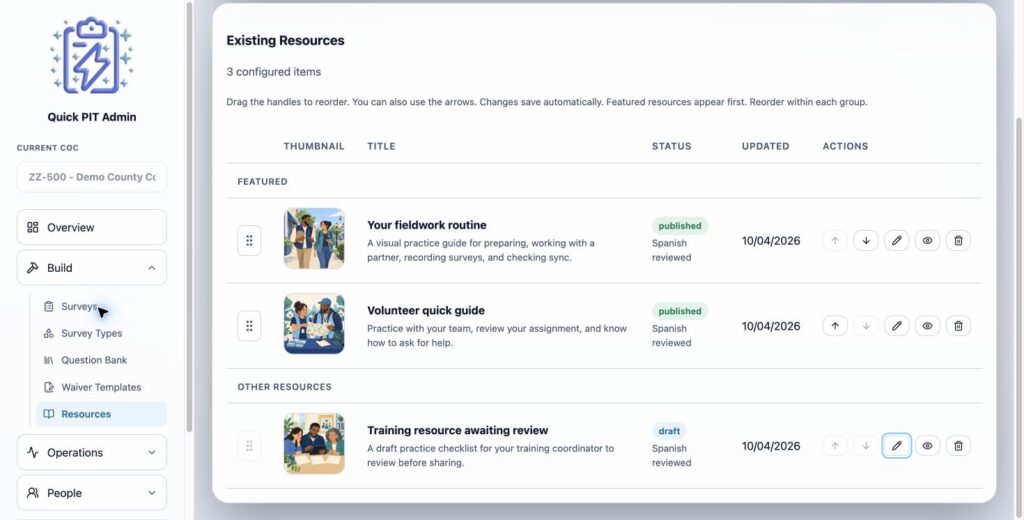
Task: Open the Current CoC selector ZZ-500
Action: (x=91, y=177)
